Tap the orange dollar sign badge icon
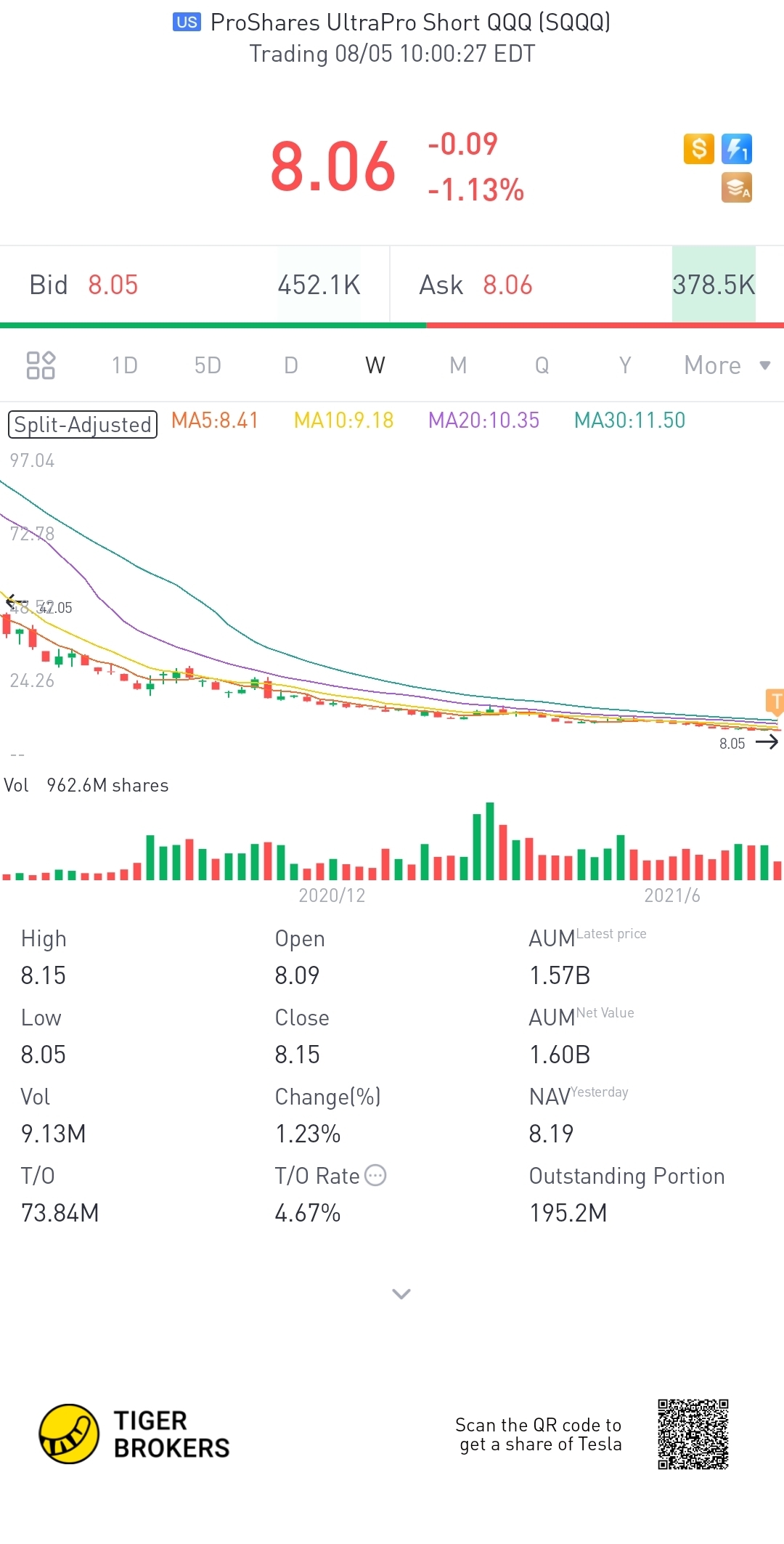This screenshot has width=784, height=1544. [x=698, y=149]
